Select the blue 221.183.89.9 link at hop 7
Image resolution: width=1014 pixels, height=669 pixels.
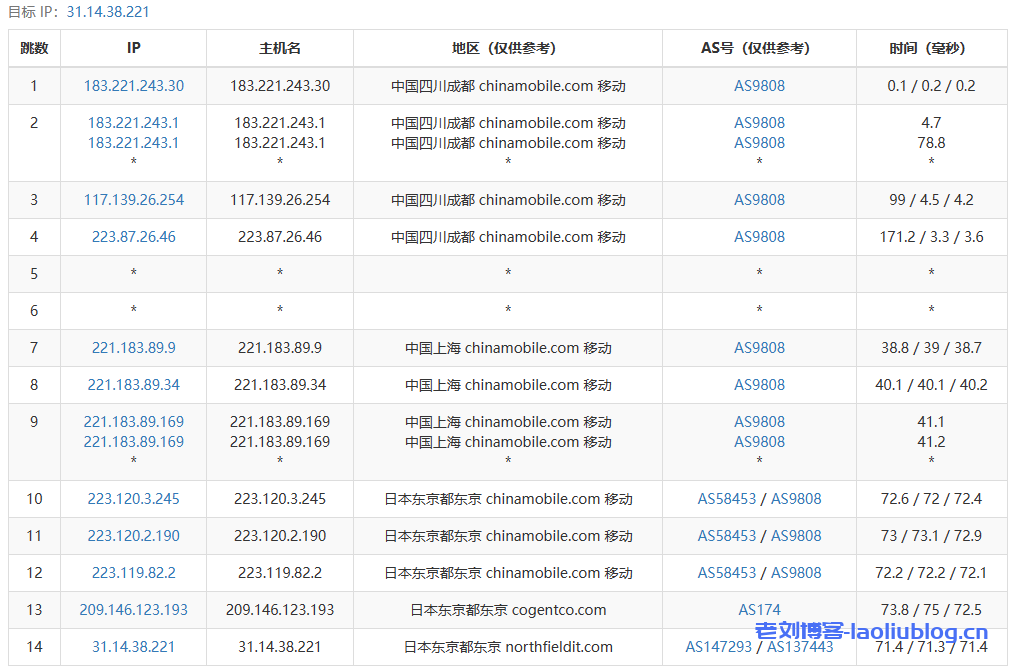click(134, 348)
